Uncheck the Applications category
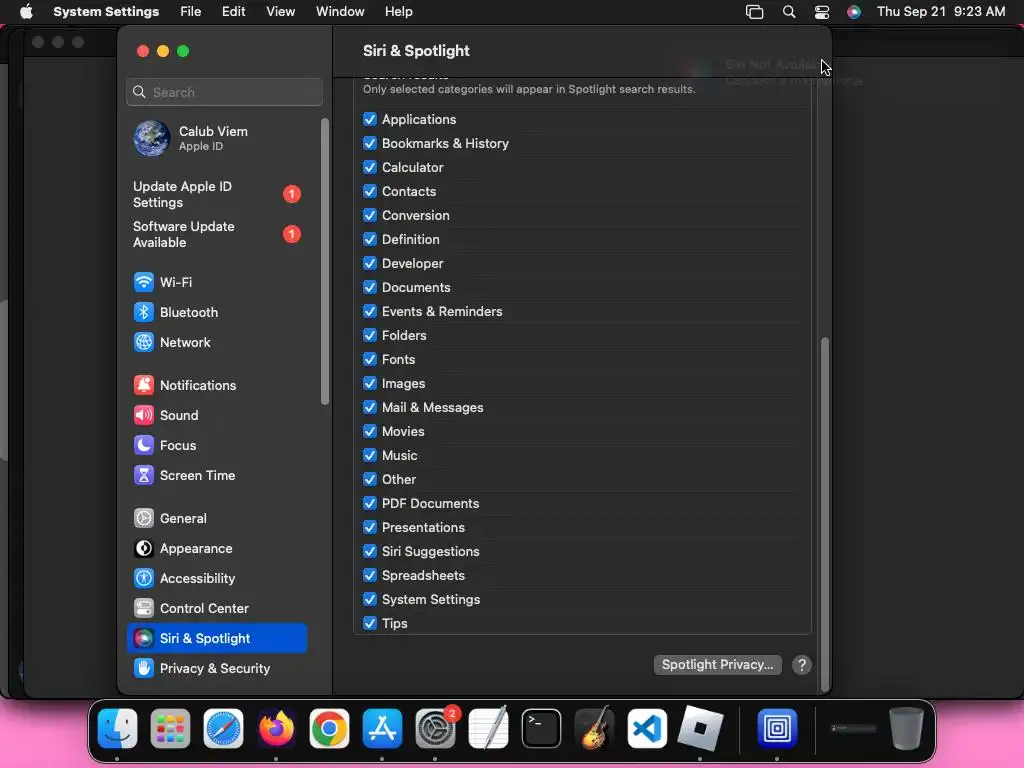The width and height of the screenshot is (1024, 768). [370, 120]
